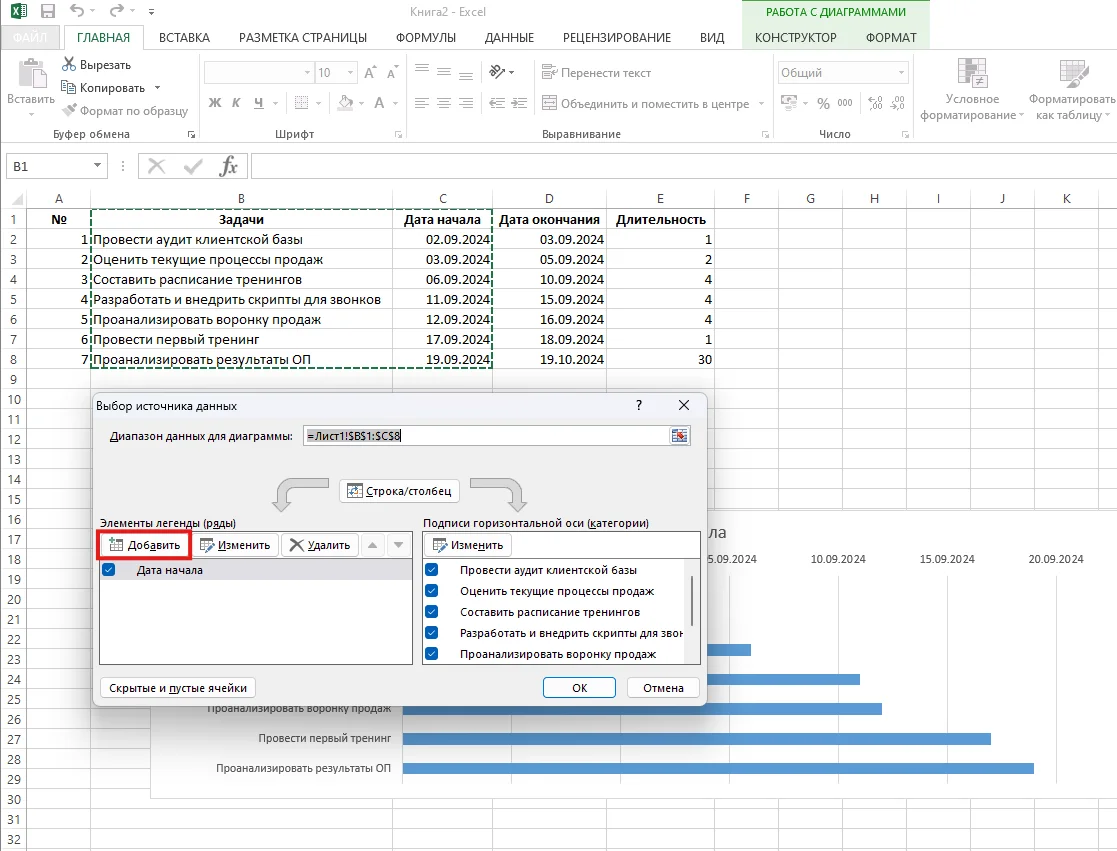1117x851 pixels.
Task: Center text horizontally in ribbon
Action: tap(443, 103)
